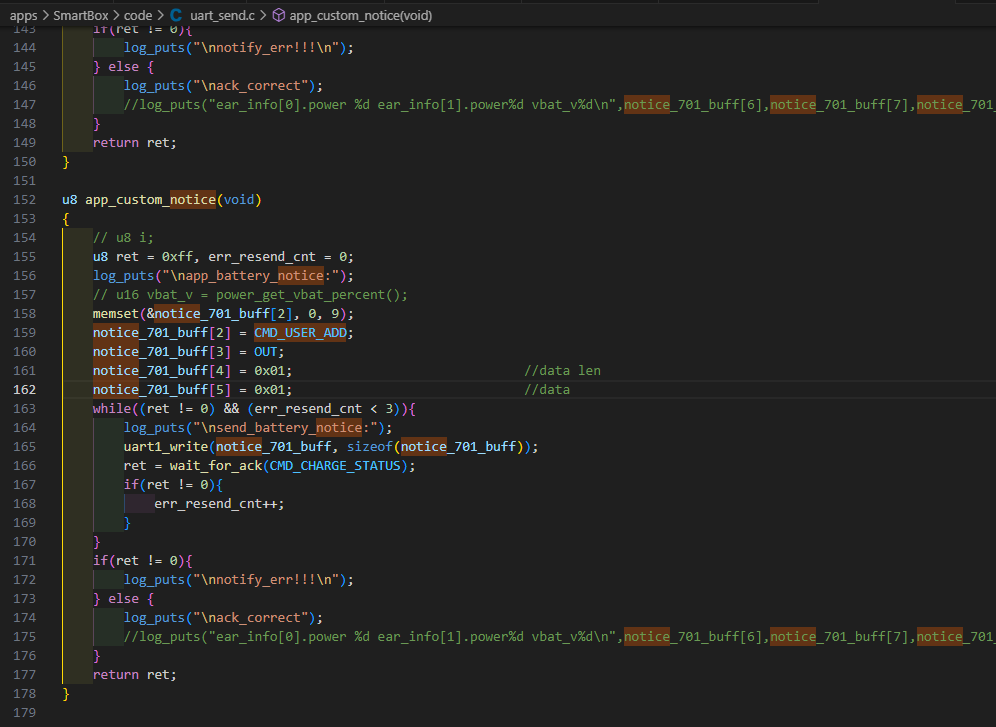This screenshot has height=727, width=996.
Task: Click the memset function call
Action: click(116, 314)
